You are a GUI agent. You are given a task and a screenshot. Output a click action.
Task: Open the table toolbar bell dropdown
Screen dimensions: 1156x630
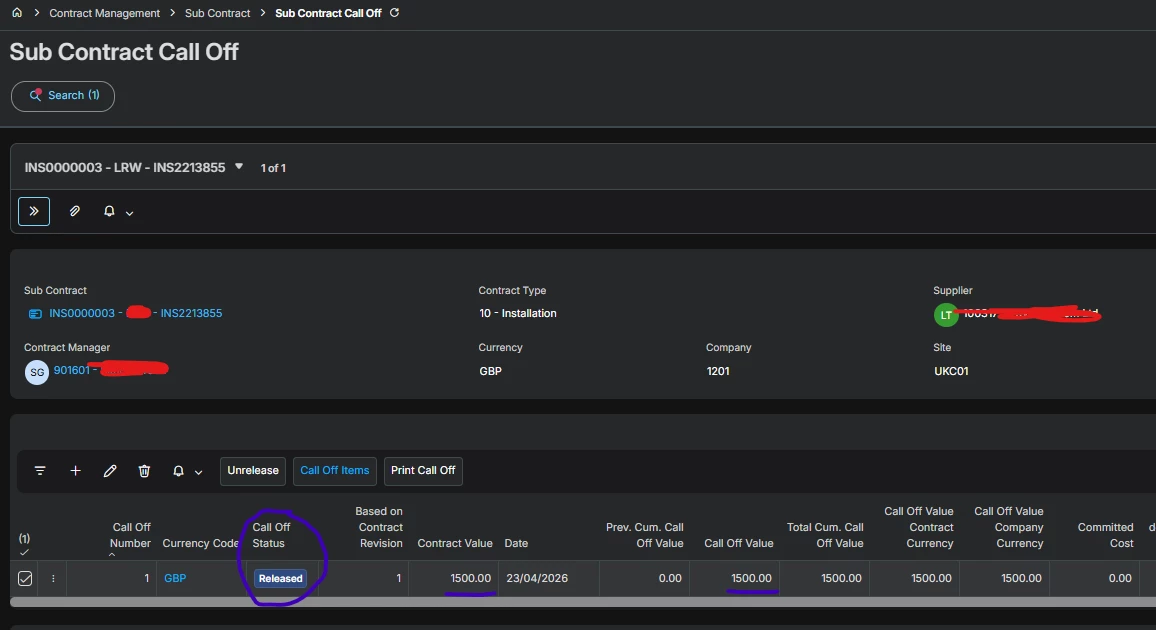pyautogui.click(x=186, y=471)
